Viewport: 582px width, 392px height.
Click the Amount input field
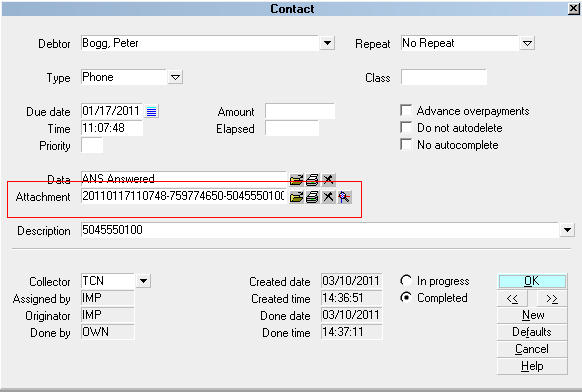coord(300,111)
